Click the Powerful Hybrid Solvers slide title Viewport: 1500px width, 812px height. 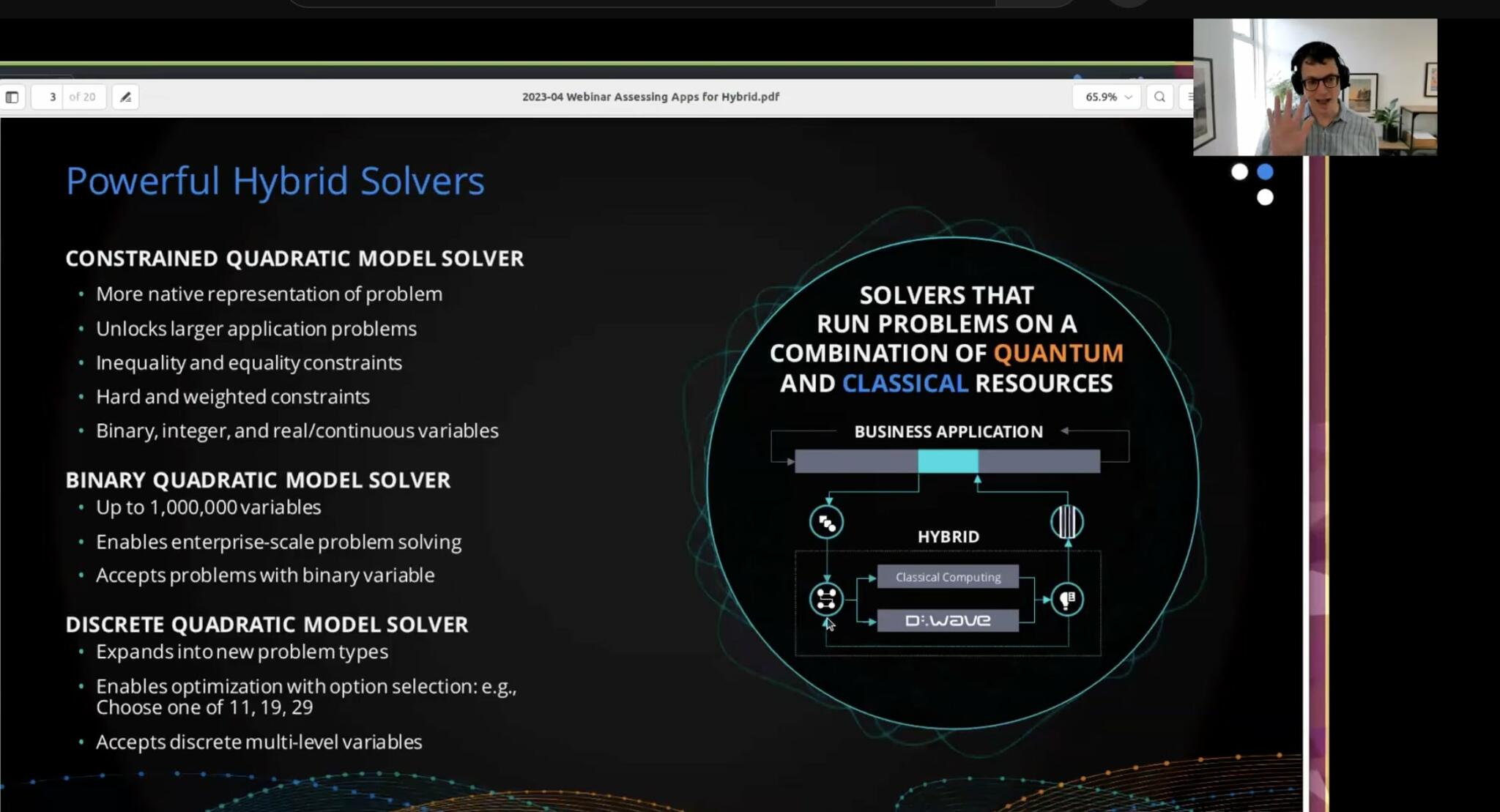tap(275, 181)
